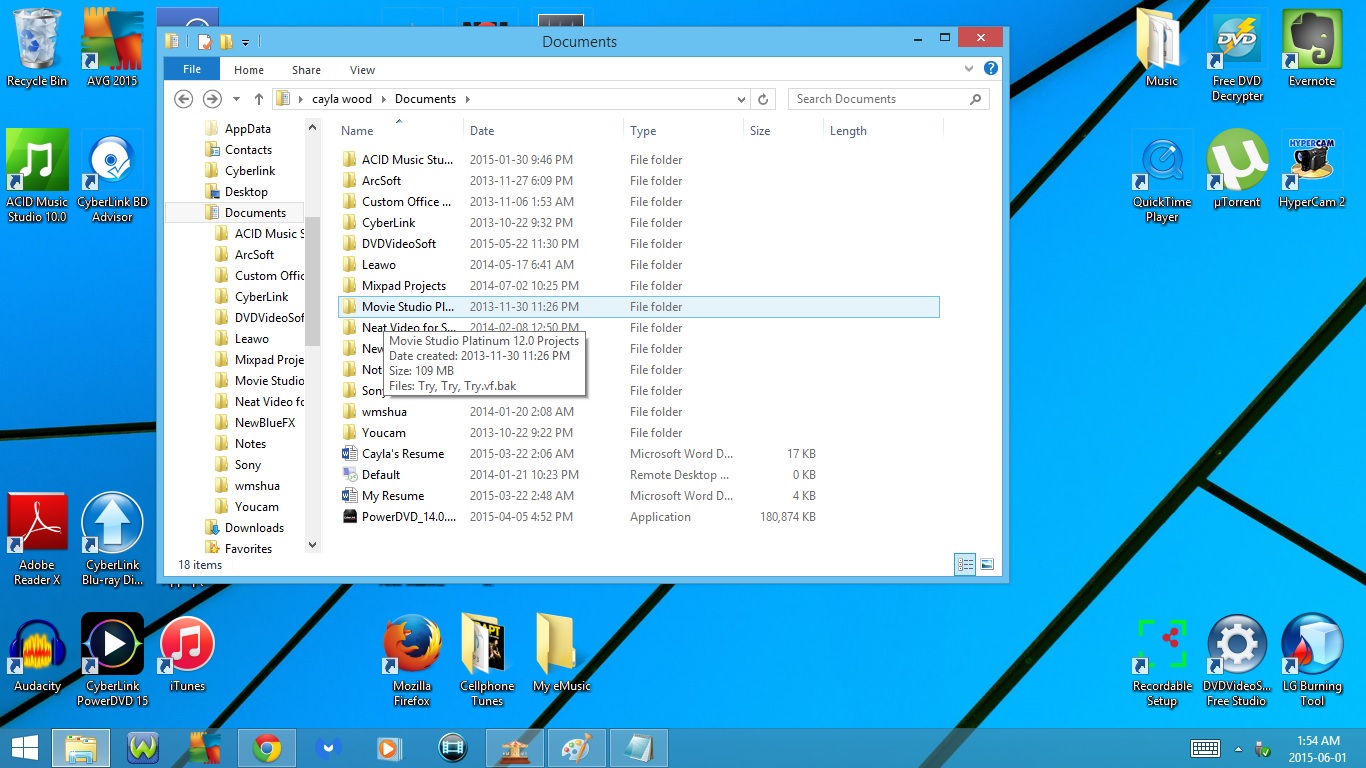Expand the cayla wood breadcrumb arrow
The height and width of the screenshot is (768, 1366).
[385, 99]
